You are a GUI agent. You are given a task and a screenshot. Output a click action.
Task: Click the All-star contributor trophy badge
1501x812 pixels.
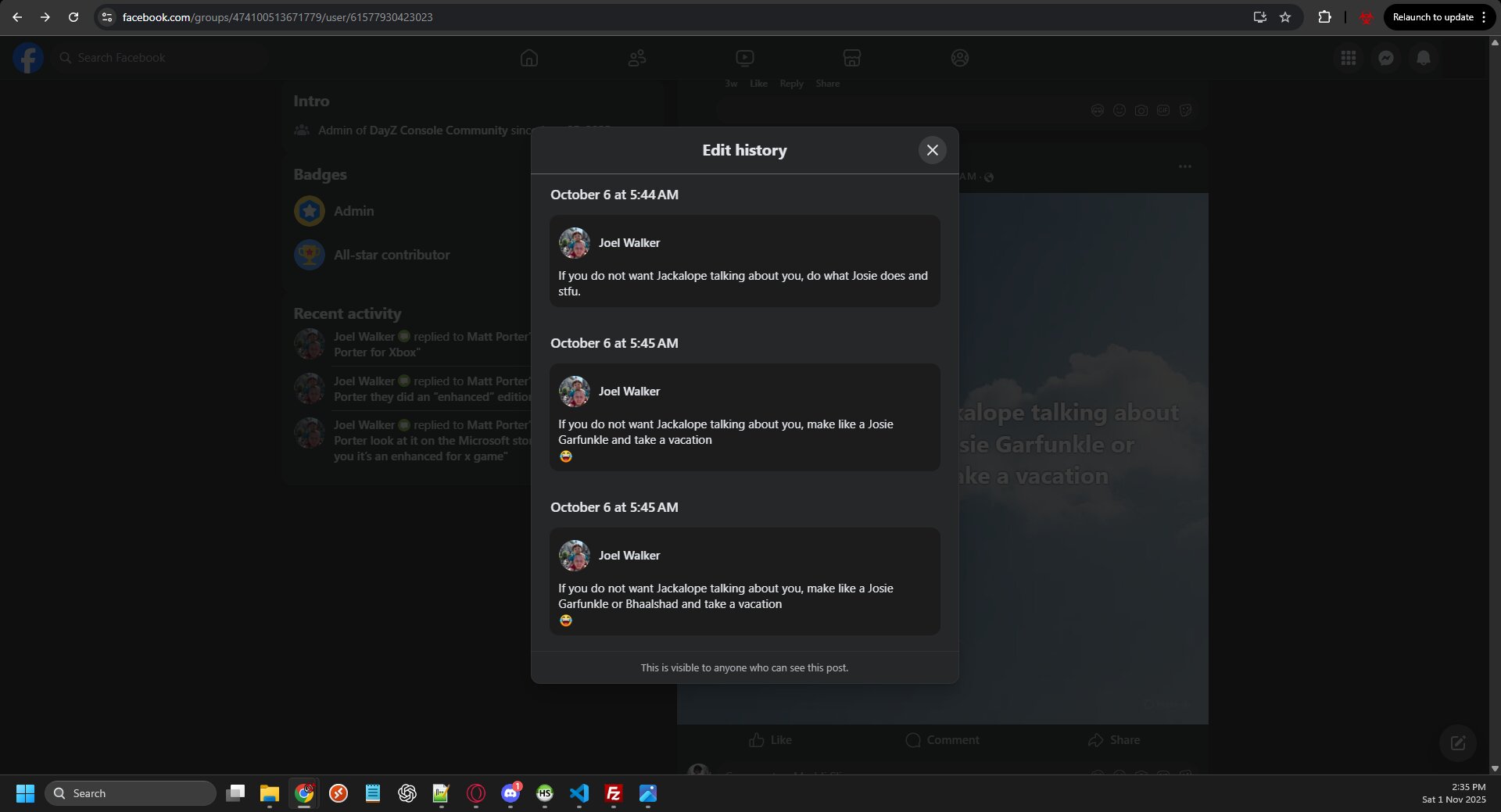point(310,255)
